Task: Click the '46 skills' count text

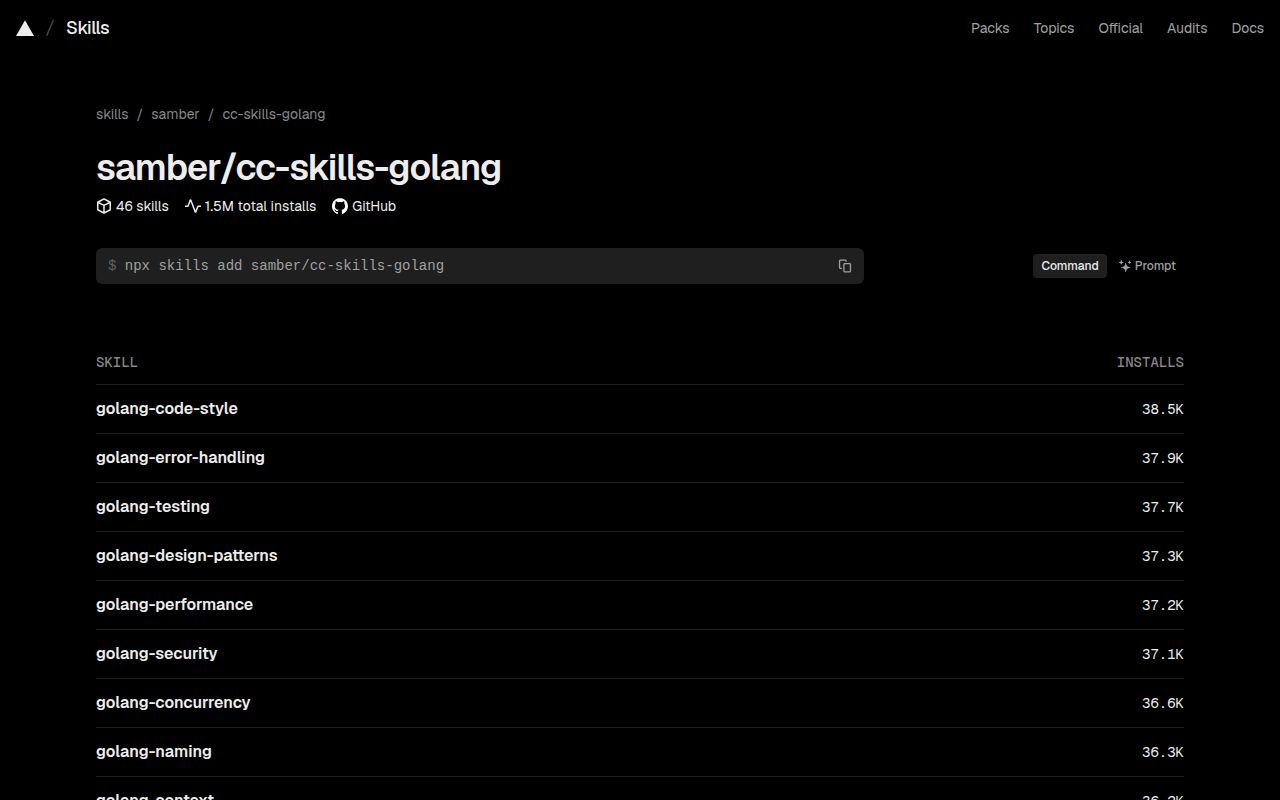Action: pyautogui.click(x=142, y=206)
